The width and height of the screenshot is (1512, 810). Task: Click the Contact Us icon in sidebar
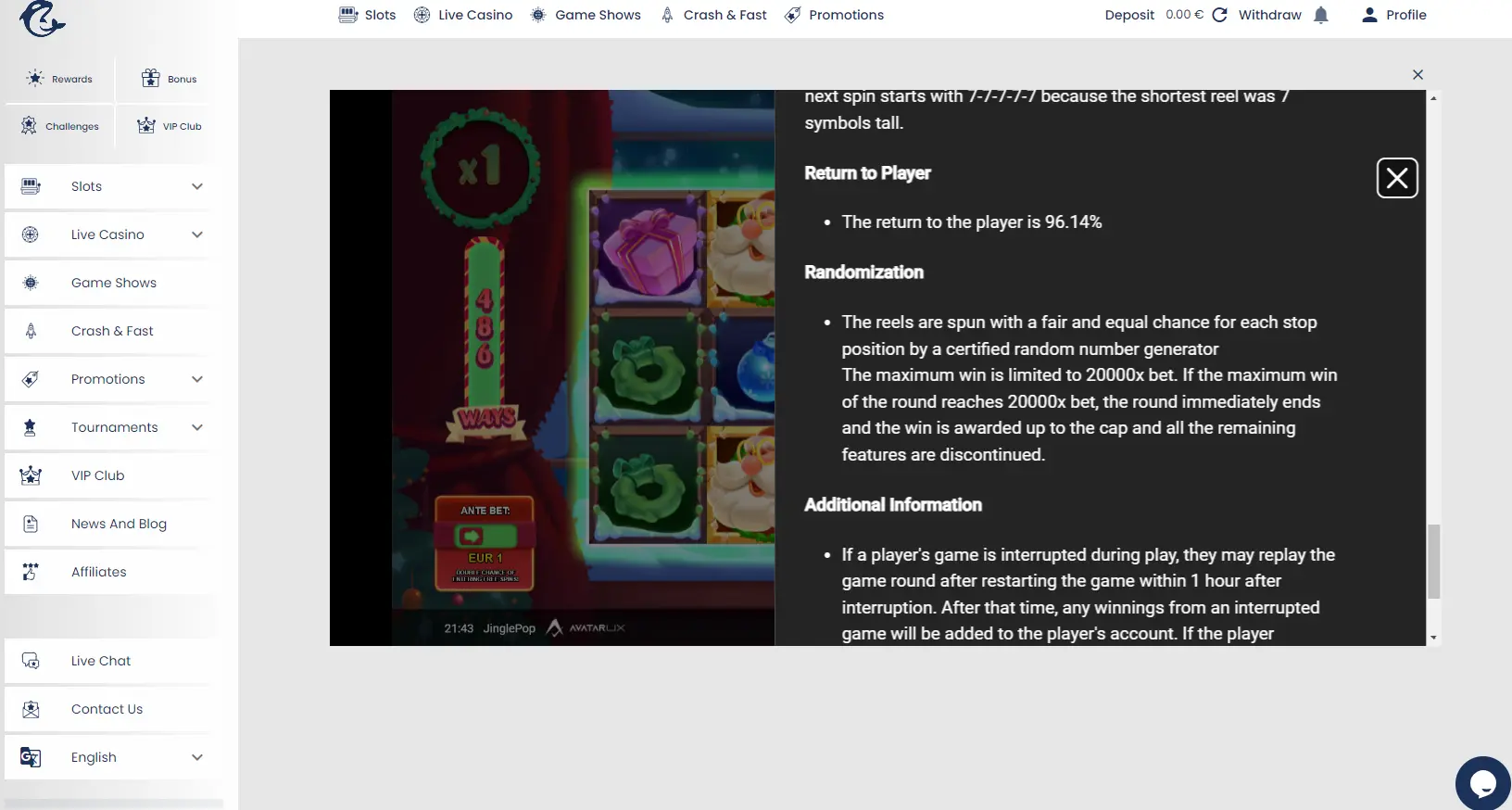click(31, 709)
